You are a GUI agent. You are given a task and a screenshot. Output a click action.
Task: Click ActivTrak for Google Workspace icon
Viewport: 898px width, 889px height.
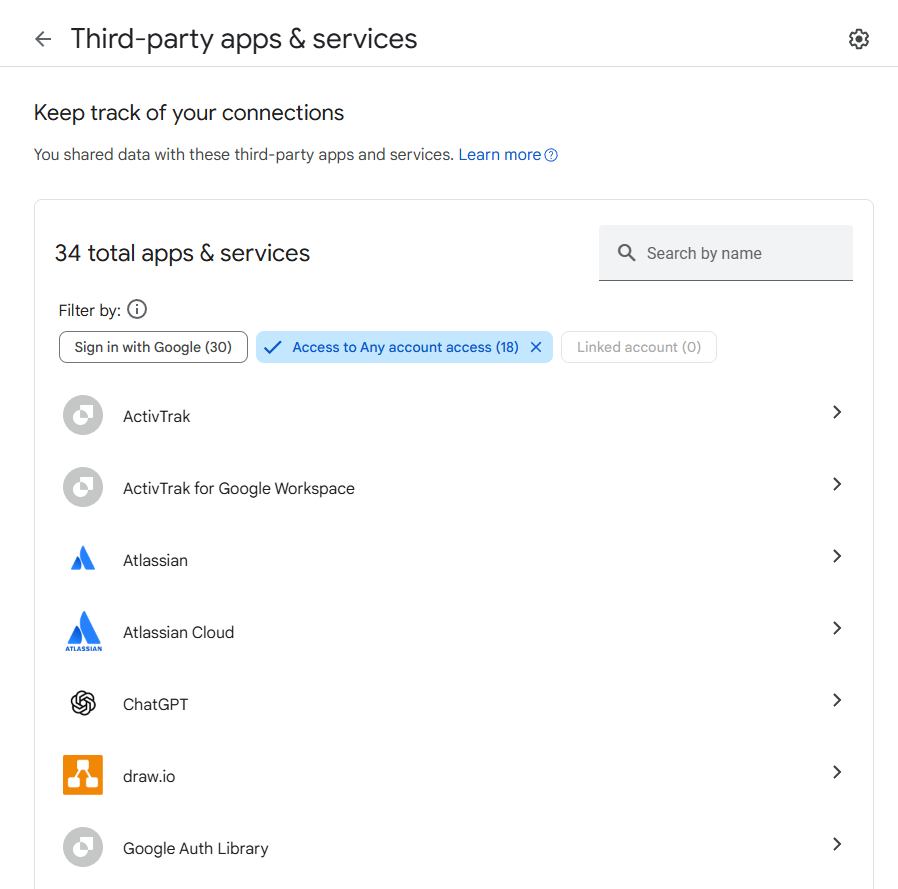(83, 487)
